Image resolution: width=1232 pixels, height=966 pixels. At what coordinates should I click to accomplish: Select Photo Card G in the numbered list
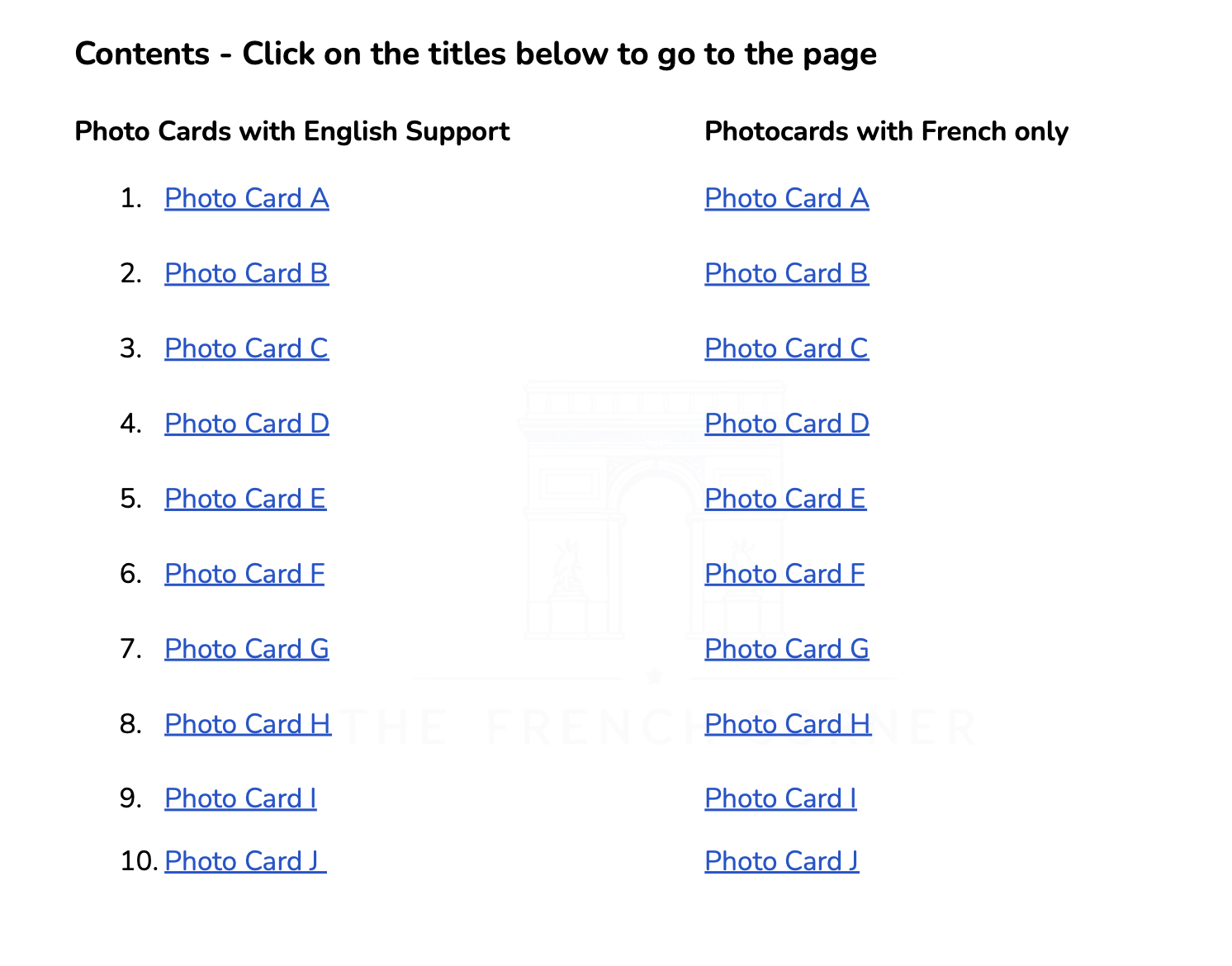(x=246, y=650)
